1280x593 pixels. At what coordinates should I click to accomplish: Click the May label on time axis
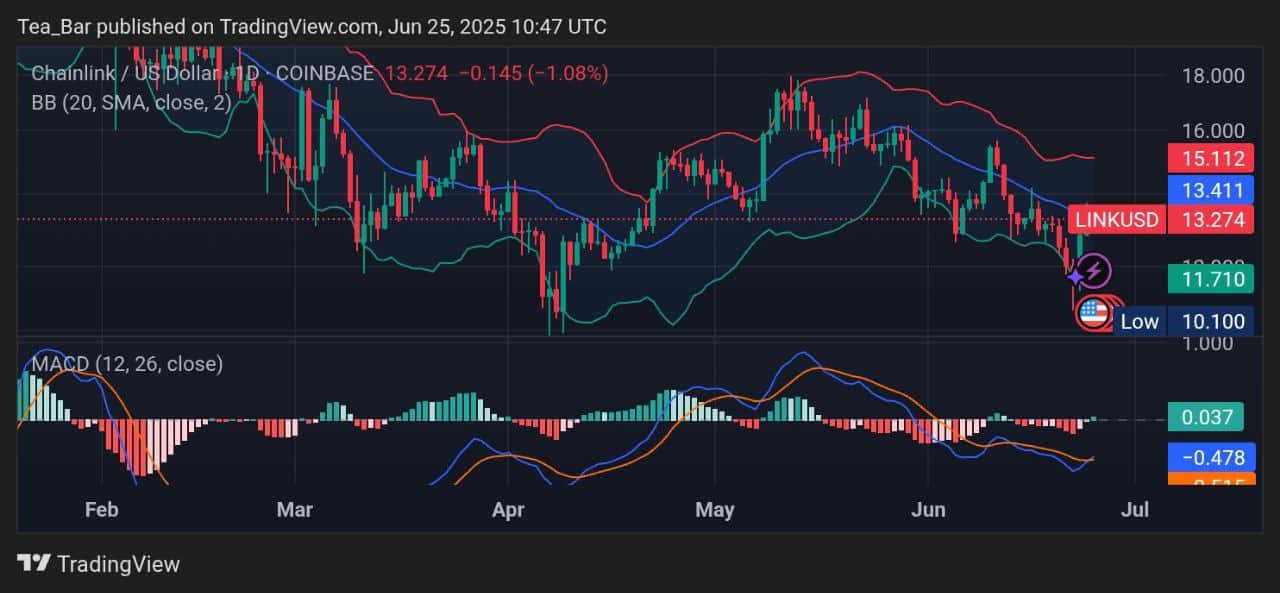715,509
